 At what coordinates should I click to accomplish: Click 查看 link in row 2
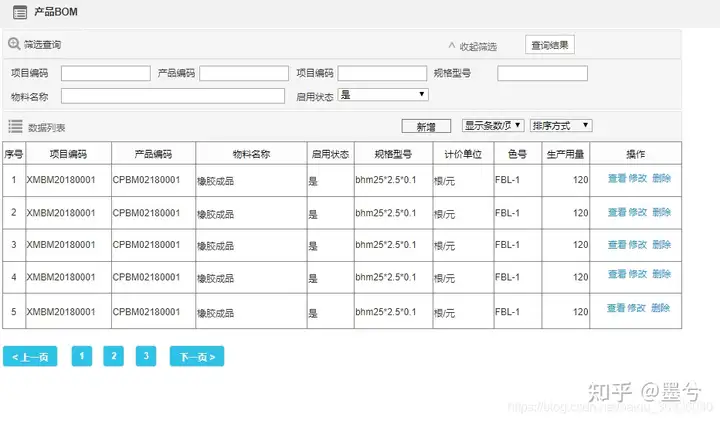pyautogui.click(x=617, y=212)
